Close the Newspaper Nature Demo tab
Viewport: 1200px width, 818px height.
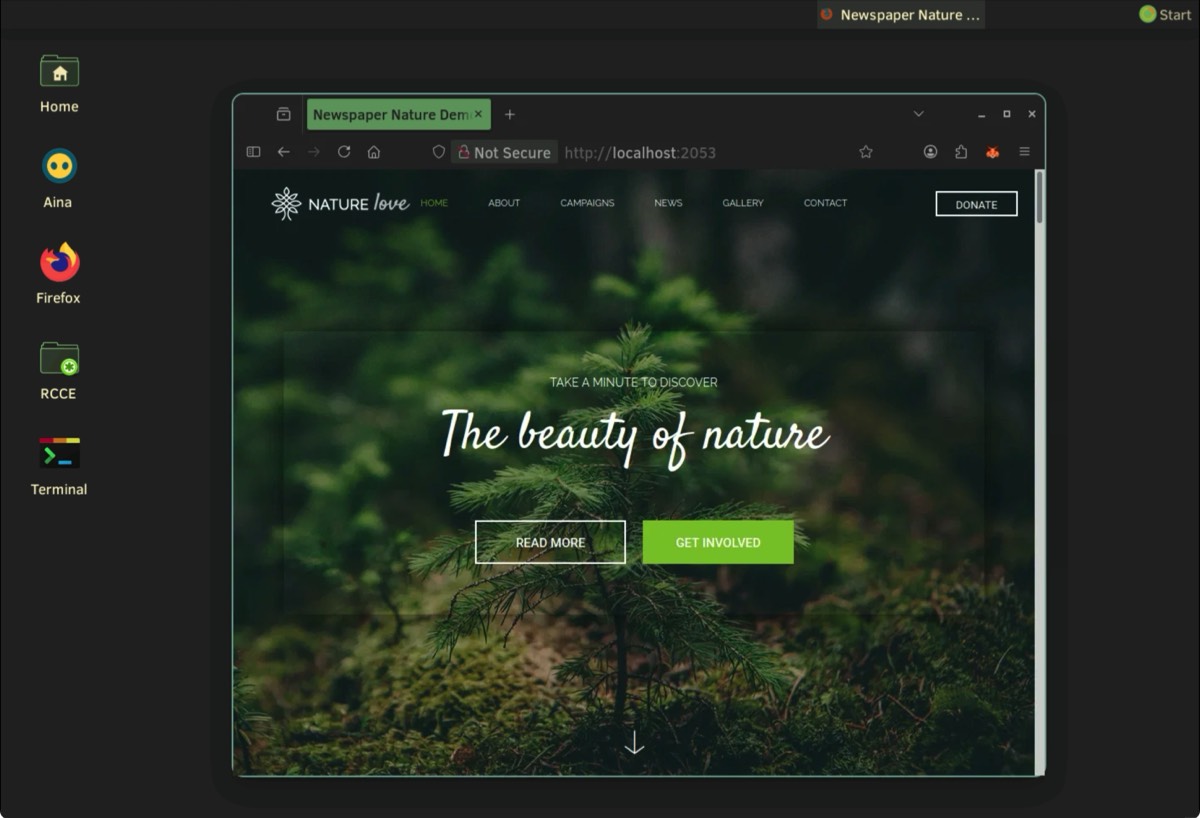click(478, 114)
